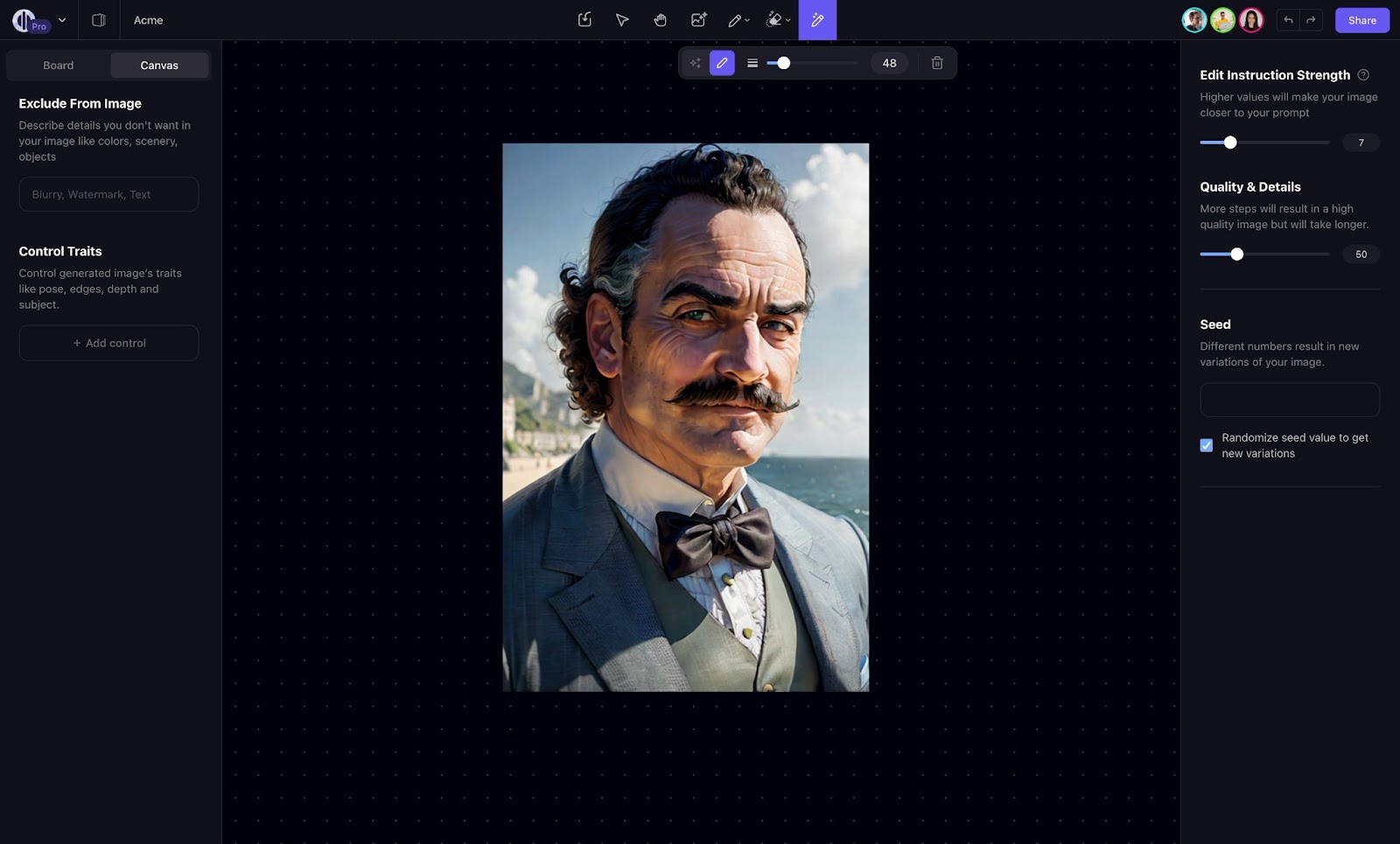Uncheck Randomize seed value checkbox
Screen dimensions: 1400x844
coord(1207,445)
